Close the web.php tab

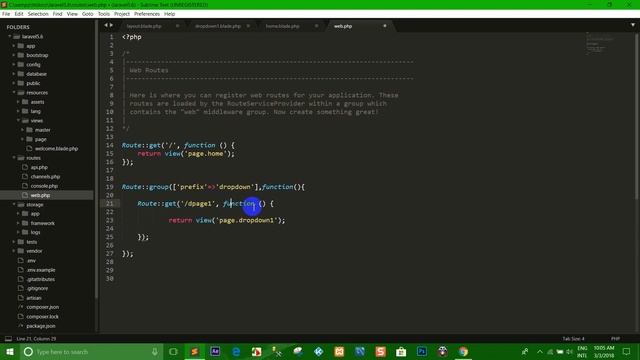coord(384,26)
